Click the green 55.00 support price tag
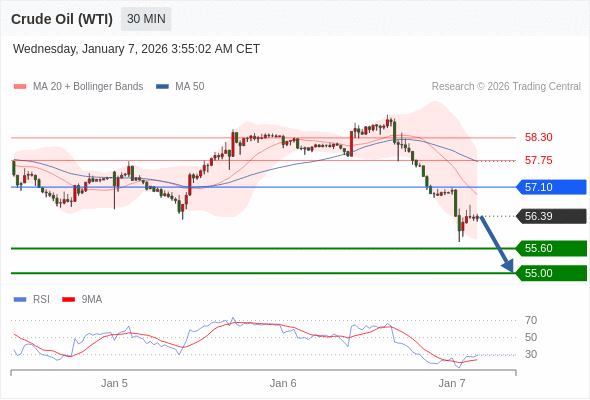 (x=551, y=273)
